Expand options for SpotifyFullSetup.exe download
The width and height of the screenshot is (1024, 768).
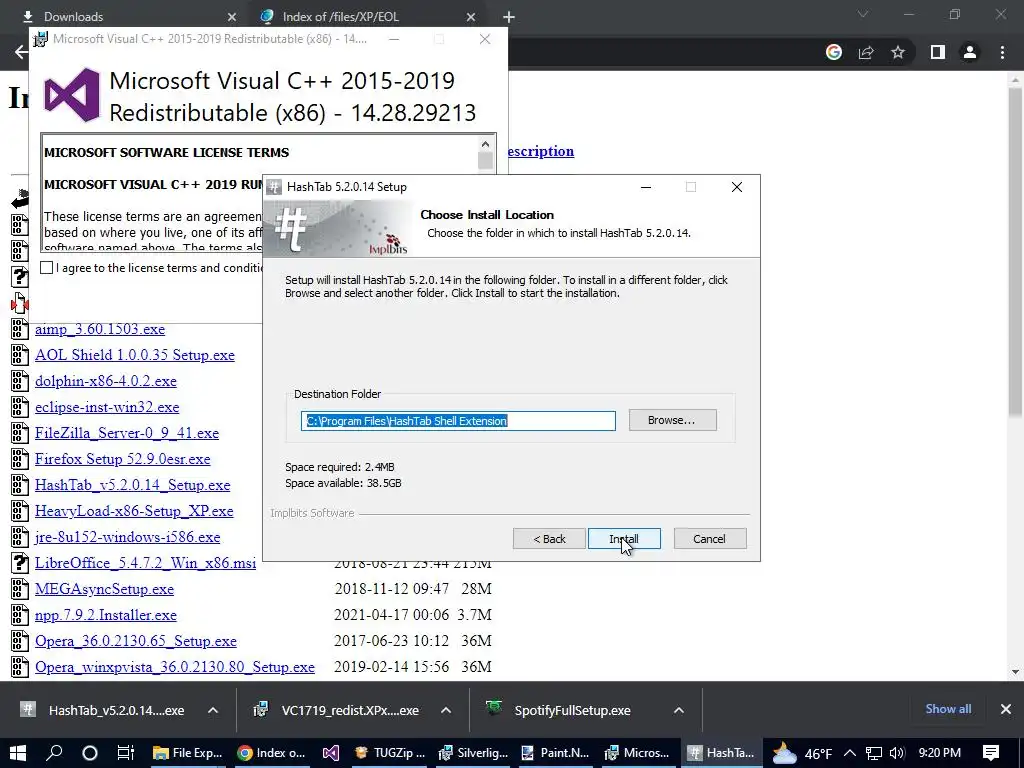679,710
